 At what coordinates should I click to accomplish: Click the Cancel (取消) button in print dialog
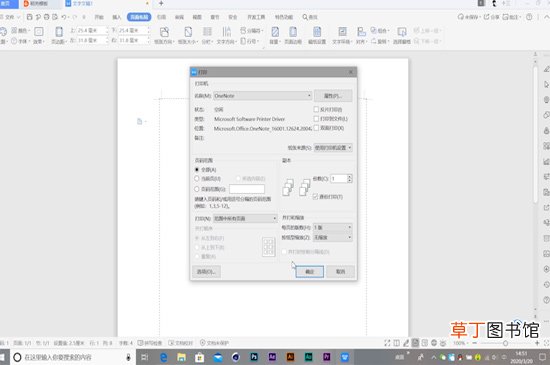pyautogui.click(x=340, y=272)
